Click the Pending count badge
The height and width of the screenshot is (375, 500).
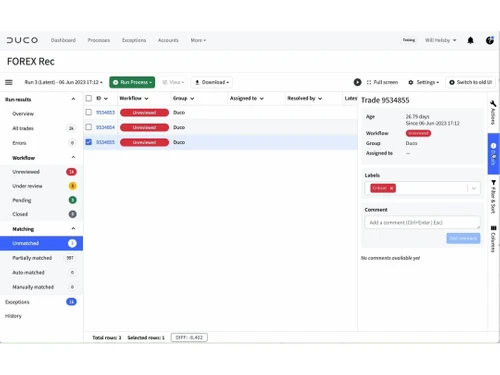[72, 200]
